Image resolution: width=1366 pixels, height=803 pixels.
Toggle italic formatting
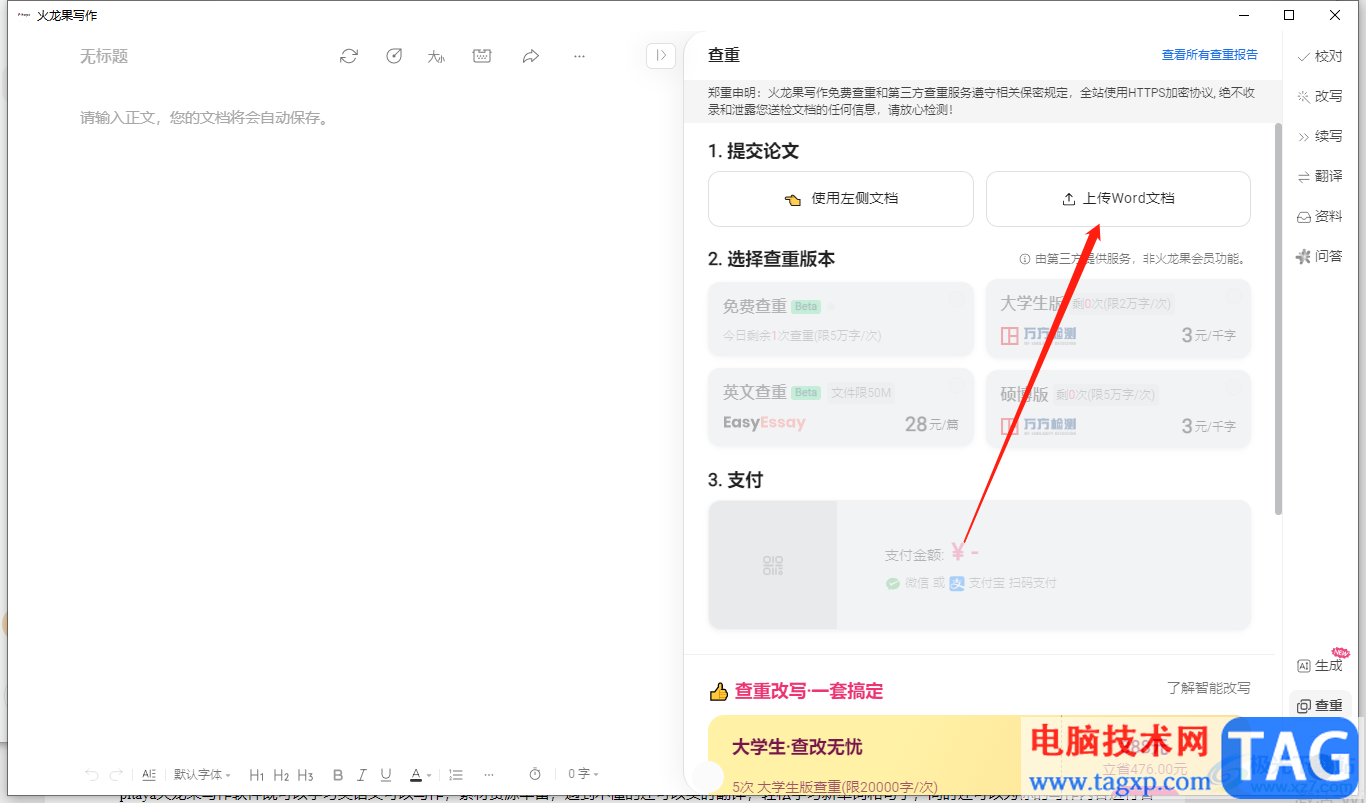point(362,775)
